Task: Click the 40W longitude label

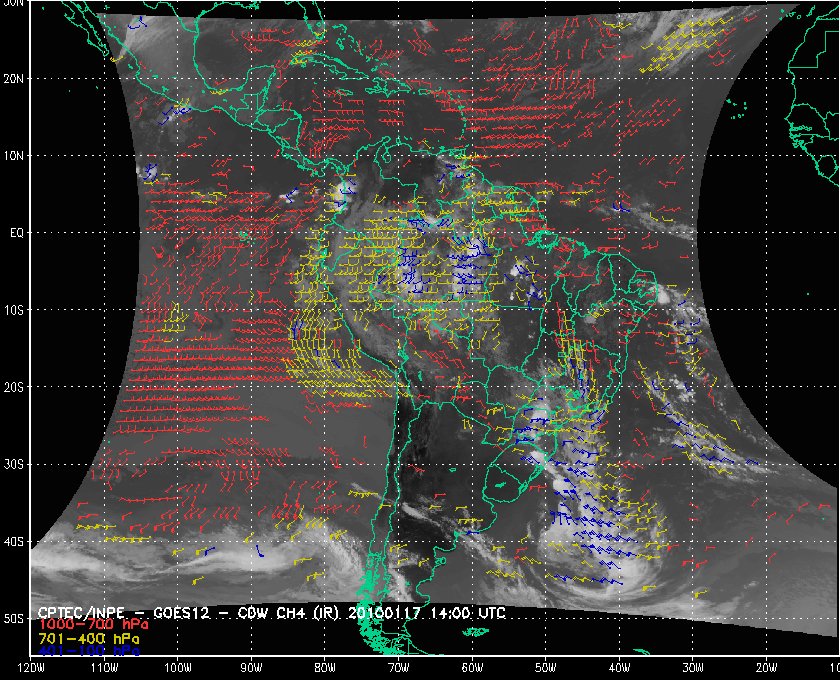Action: 619,668
